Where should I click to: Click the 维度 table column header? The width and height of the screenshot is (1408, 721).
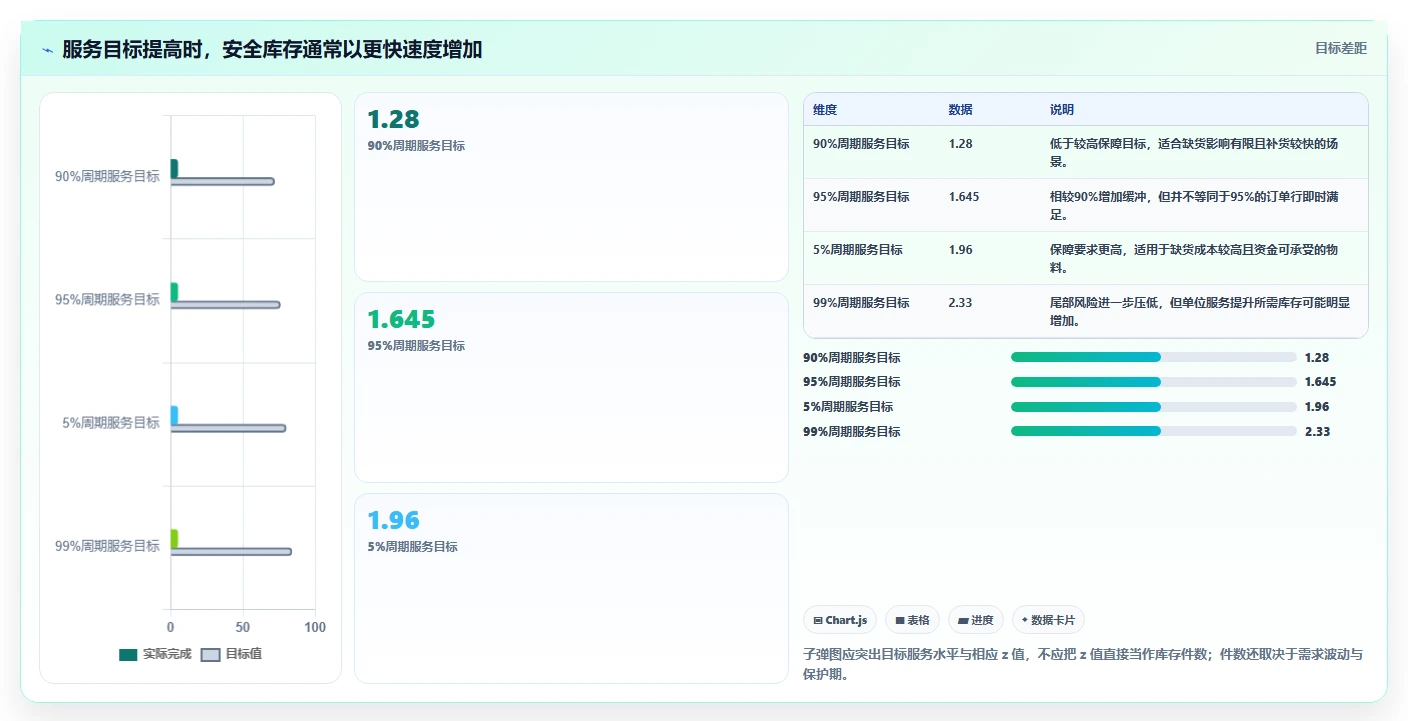[x=825, y=110]
